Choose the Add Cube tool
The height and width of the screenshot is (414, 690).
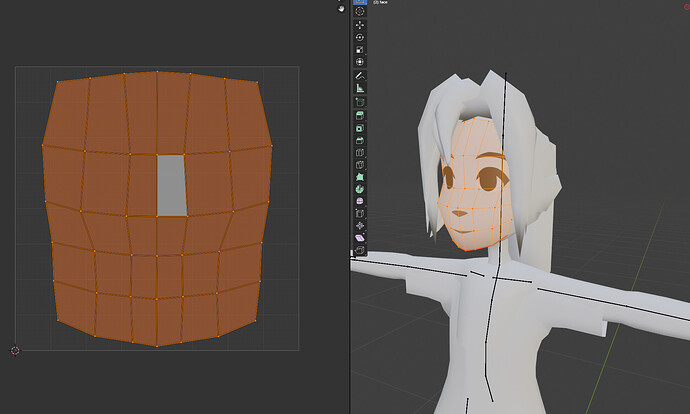[360, 103]
